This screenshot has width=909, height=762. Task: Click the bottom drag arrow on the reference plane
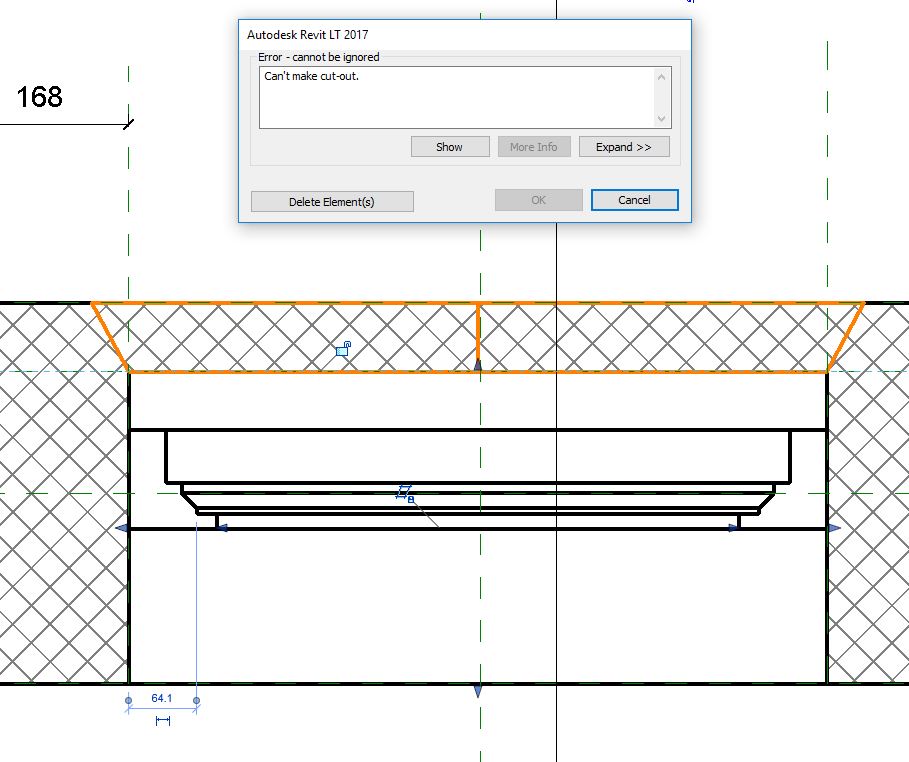[x=478, y=688]
